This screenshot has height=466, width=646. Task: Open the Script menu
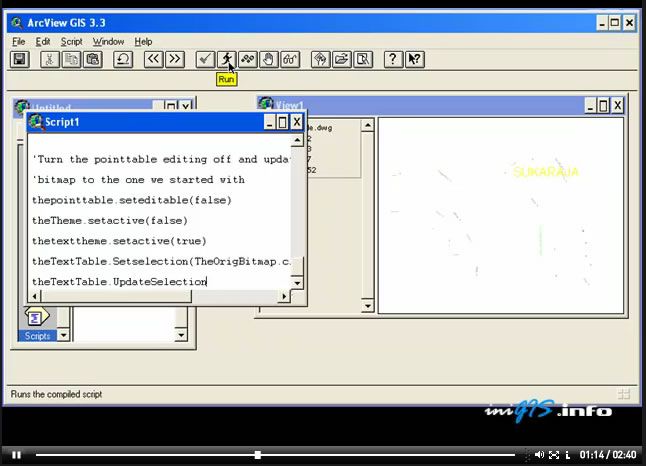point(72,42)
